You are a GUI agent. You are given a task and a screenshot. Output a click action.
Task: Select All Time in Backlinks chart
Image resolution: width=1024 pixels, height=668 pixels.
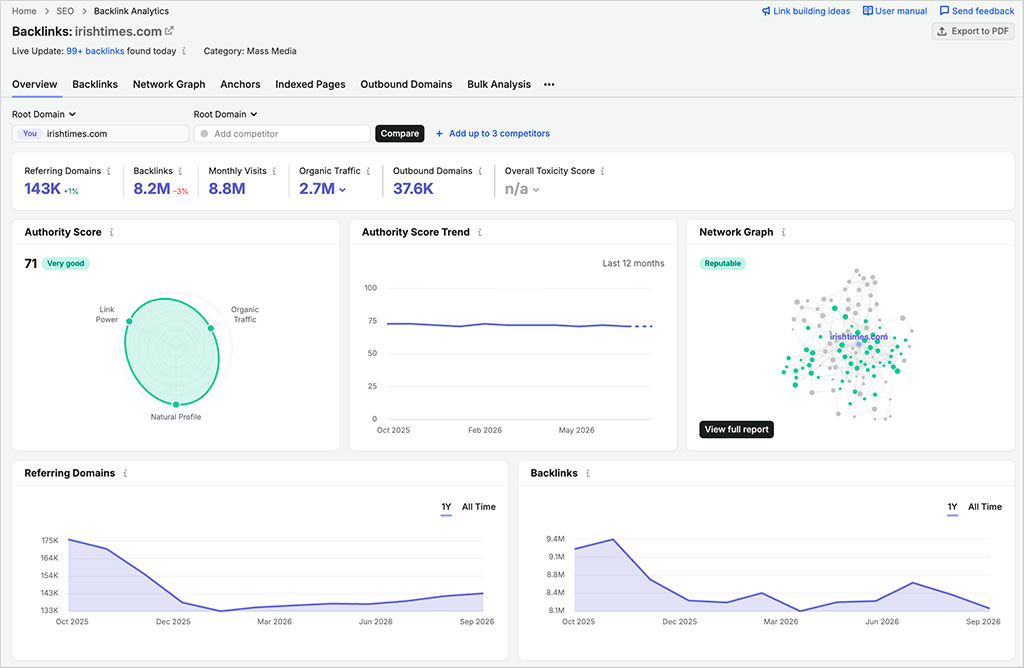(x=985, y=507)
